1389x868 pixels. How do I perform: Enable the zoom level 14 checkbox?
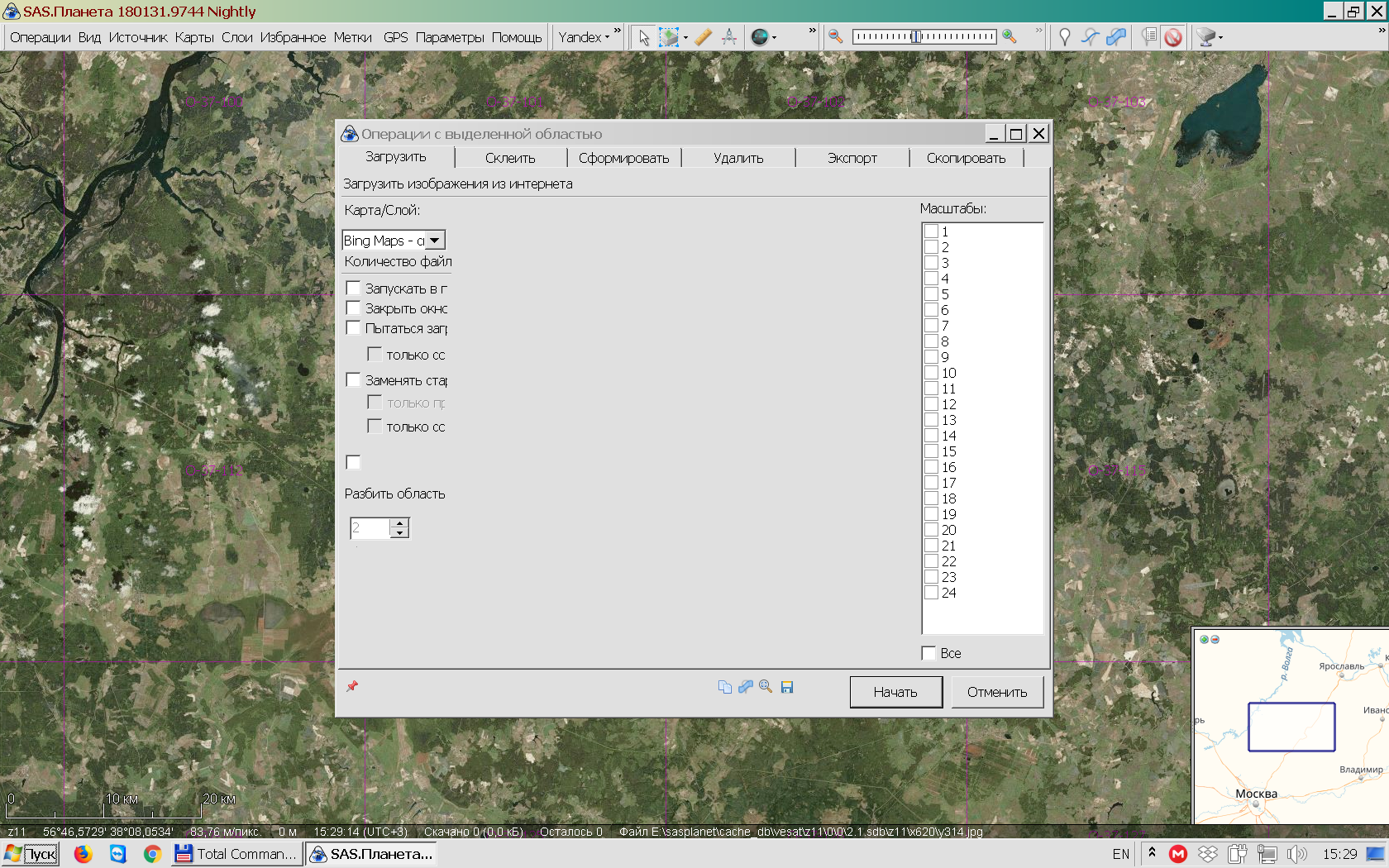[x=932, y=436]
